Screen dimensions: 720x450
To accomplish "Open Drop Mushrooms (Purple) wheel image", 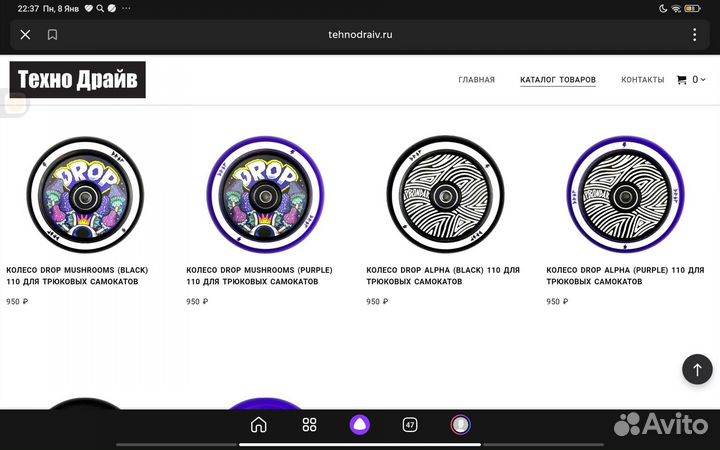I will 265,194.
